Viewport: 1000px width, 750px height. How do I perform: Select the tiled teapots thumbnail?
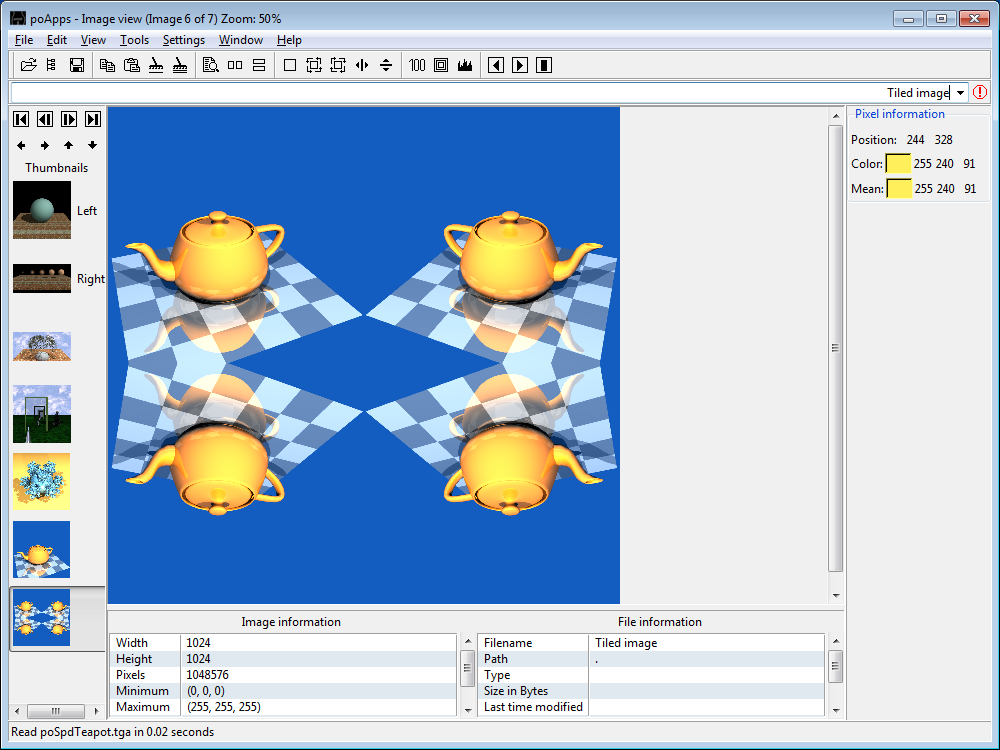(x=41, y=617)
